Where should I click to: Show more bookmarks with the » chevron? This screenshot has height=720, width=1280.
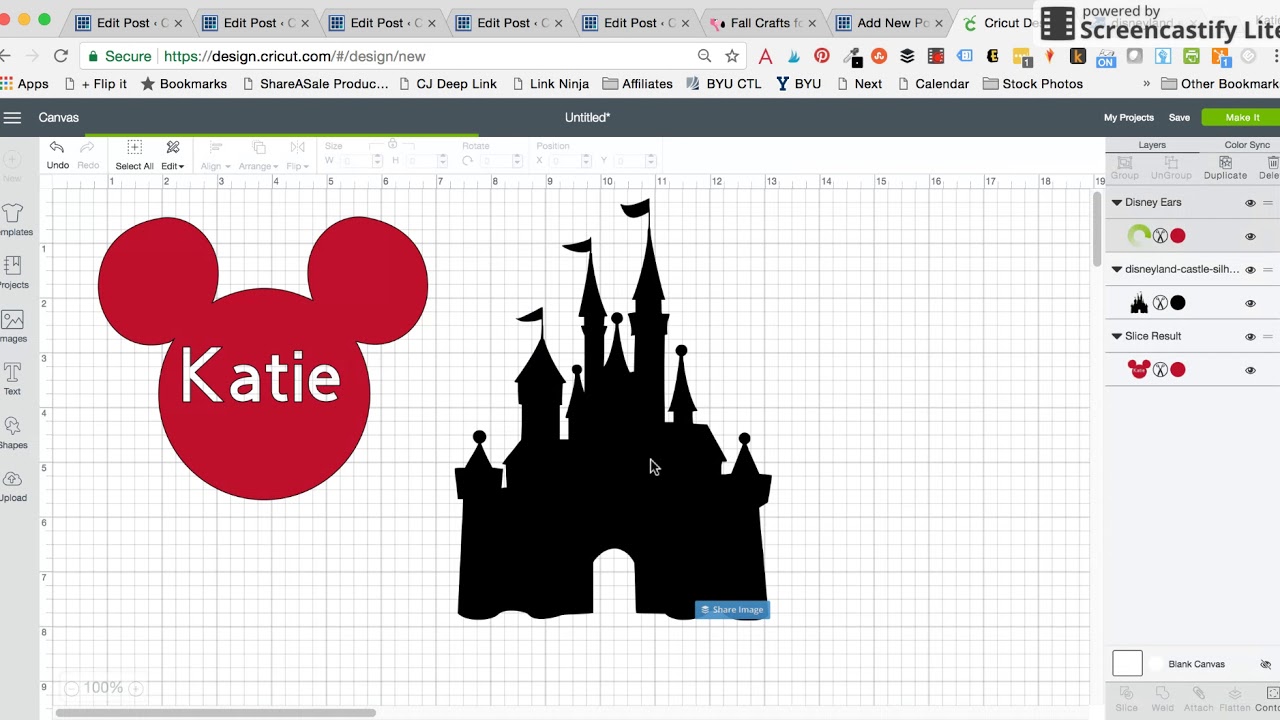[x=1146, y=84]
